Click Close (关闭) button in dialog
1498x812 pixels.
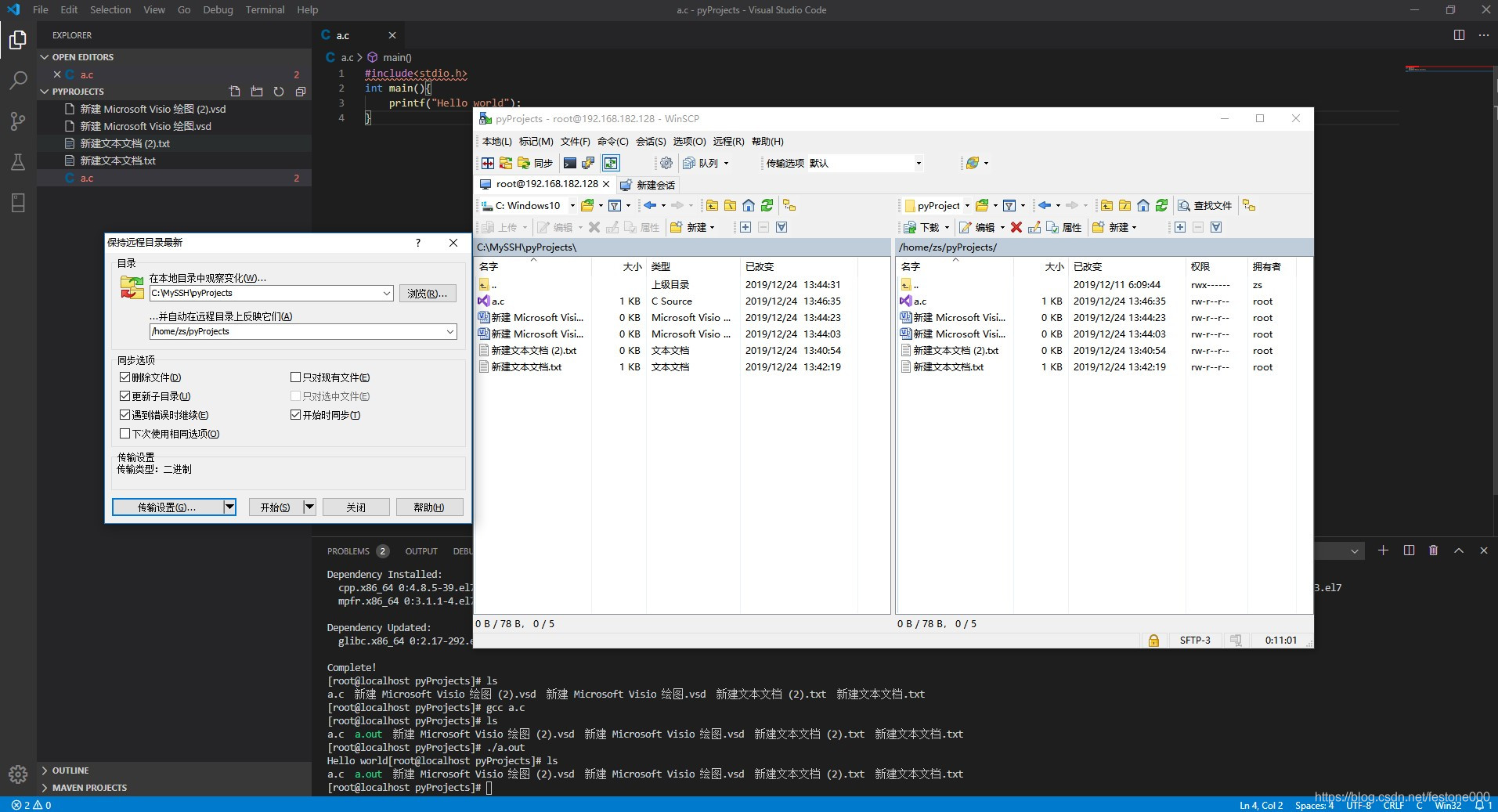[356, 507]
